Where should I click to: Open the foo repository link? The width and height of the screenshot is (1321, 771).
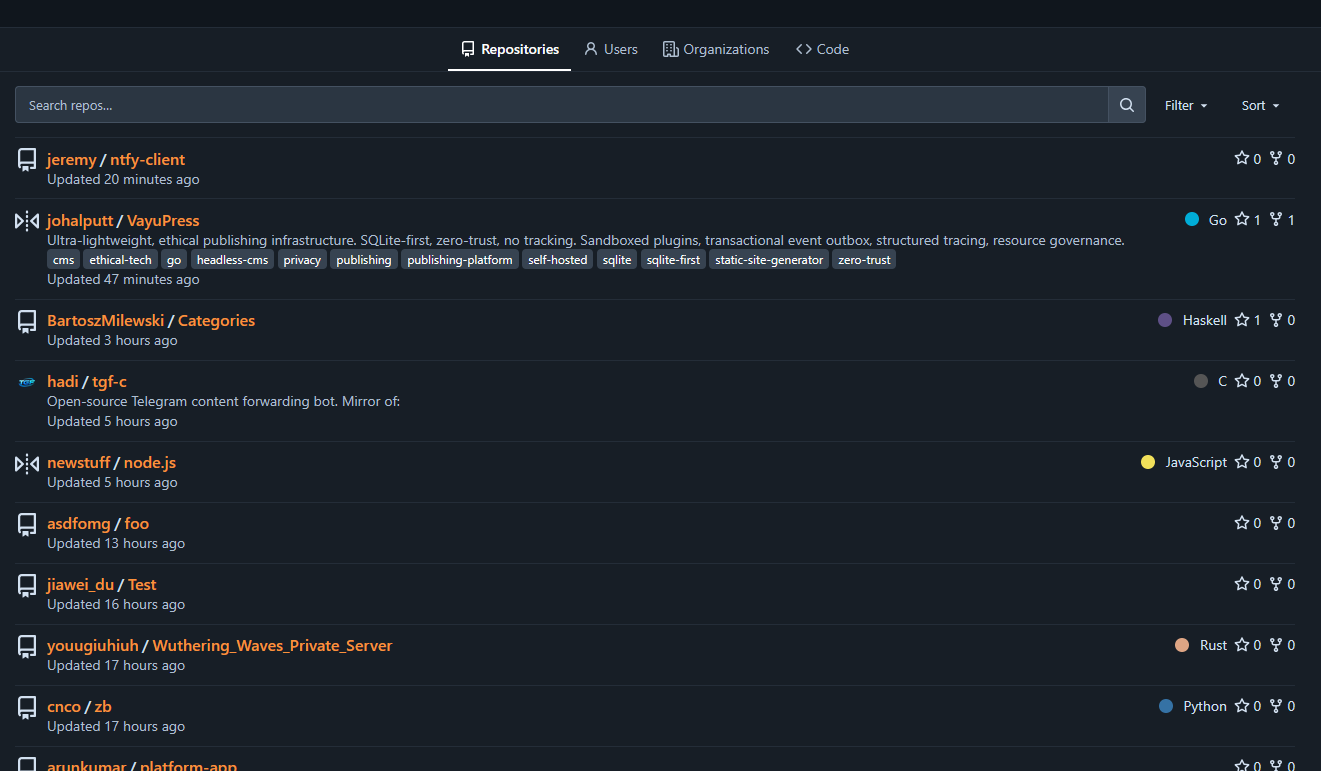tap(137, 524)
